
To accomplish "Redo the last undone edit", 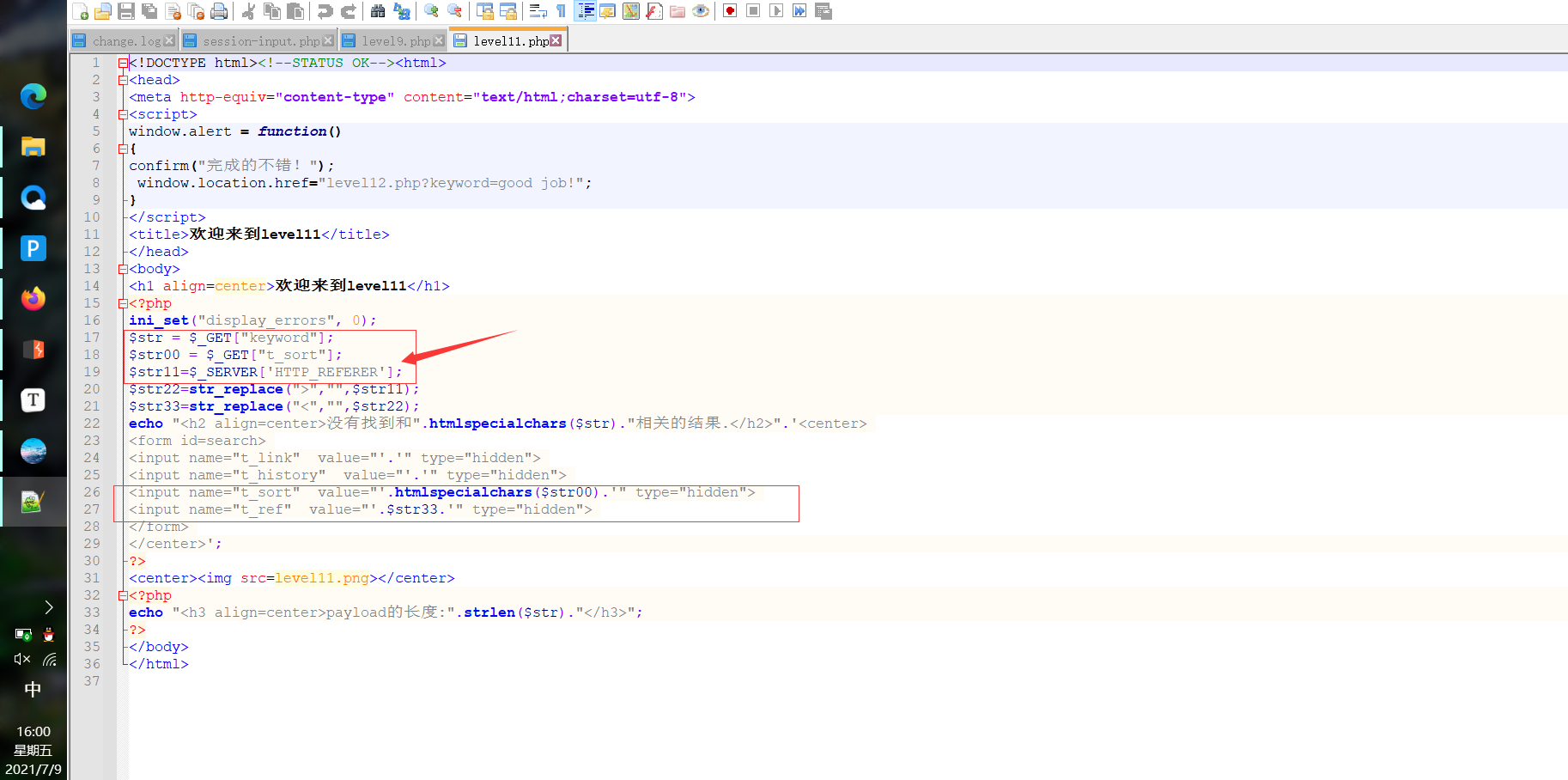I will 348,11.
